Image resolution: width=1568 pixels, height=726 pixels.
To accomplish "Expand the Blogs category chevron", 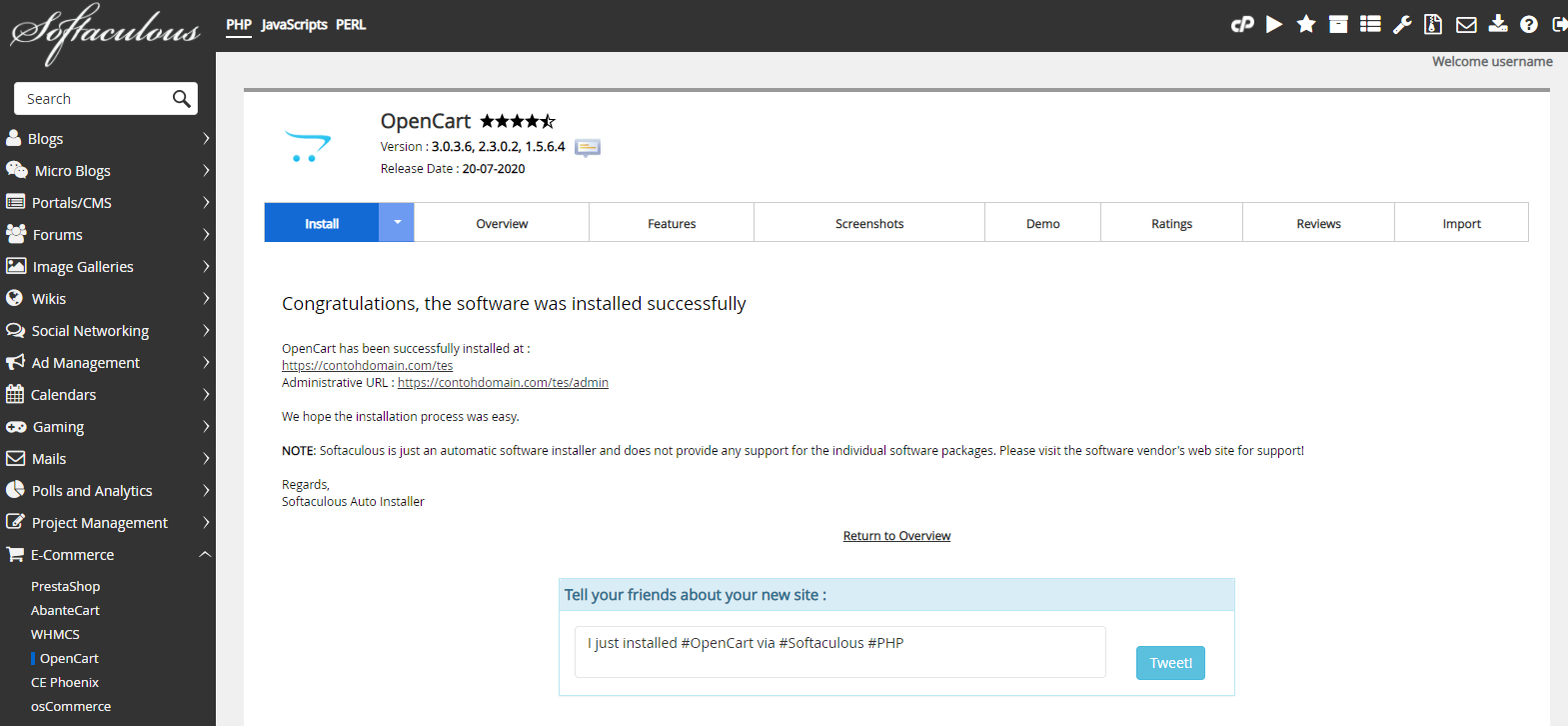I will point(206,138).
